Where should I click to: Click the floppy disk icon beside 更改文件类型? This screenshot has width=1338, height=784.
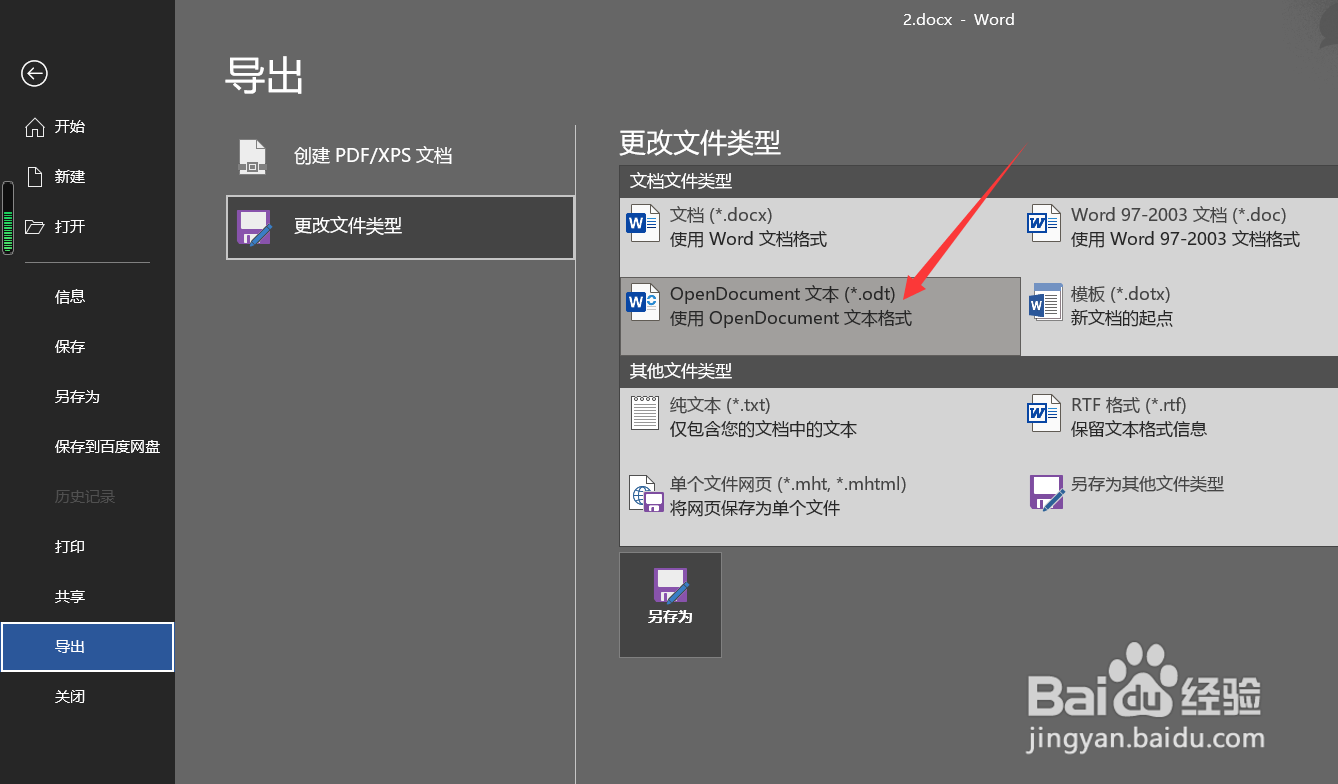click(x=254, y=227)
